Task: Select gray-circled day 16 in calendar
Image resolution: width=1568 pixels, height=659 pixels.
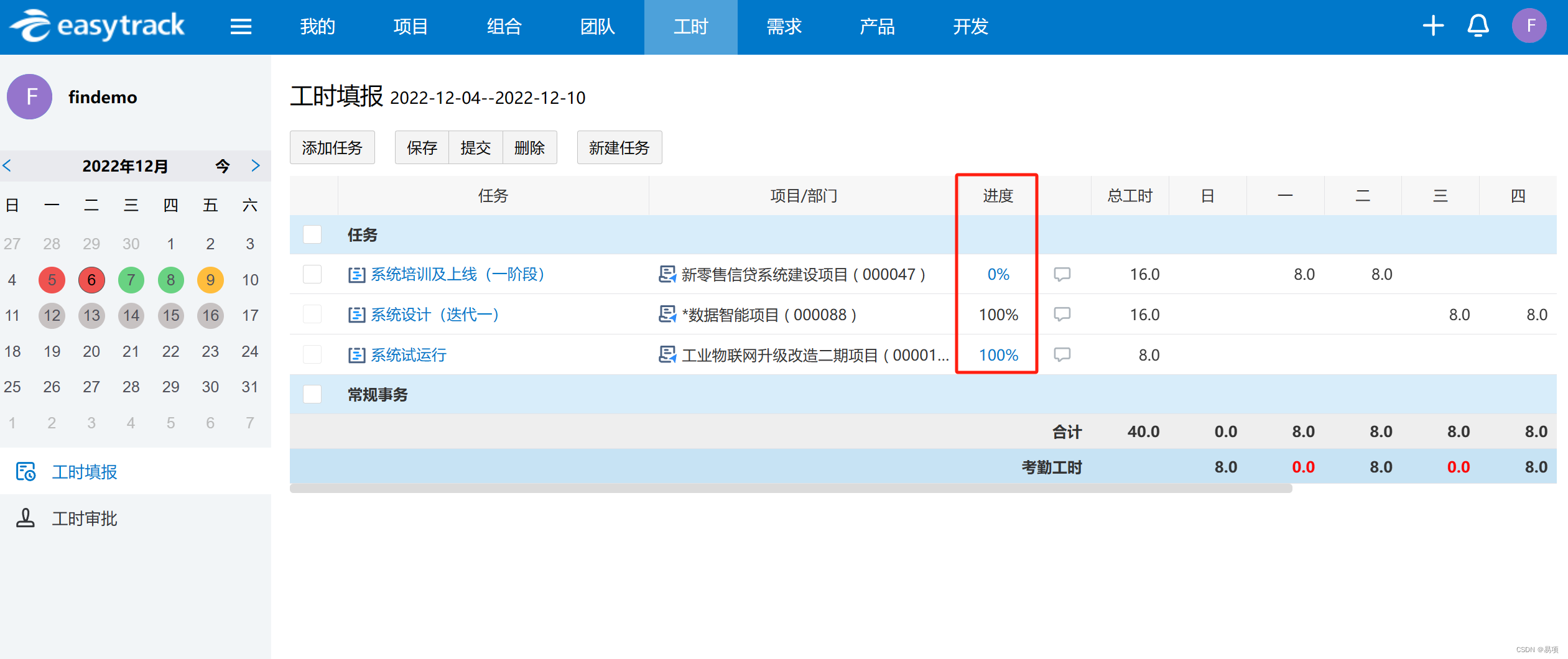Action: tap(211, 316)
